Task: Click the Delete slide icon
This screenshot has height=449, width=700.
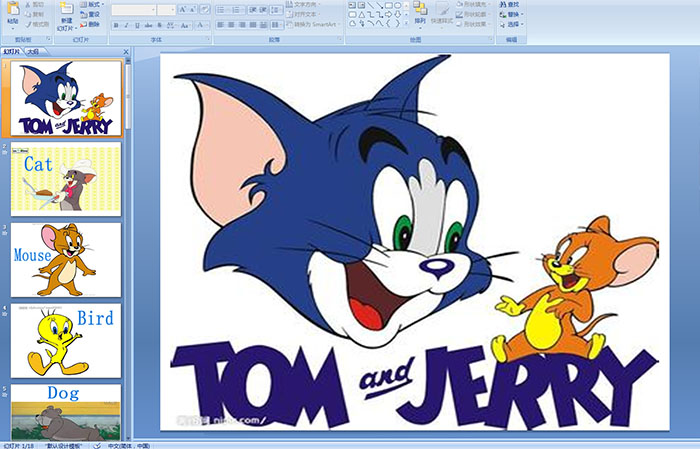Action: [83, 24]
